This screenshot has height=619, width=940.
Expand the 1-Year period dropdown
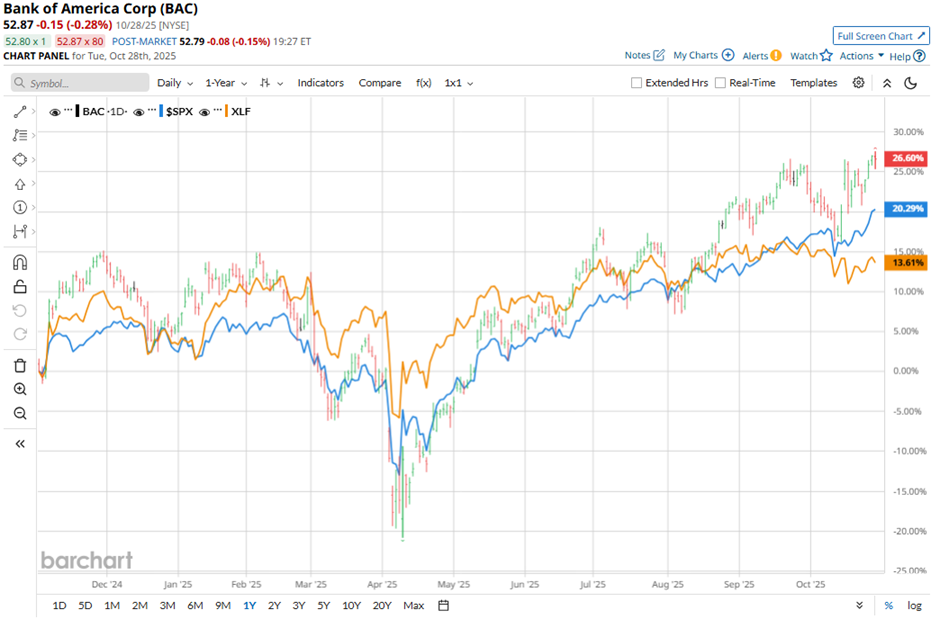pyautogui.click(x=226, y=83)
